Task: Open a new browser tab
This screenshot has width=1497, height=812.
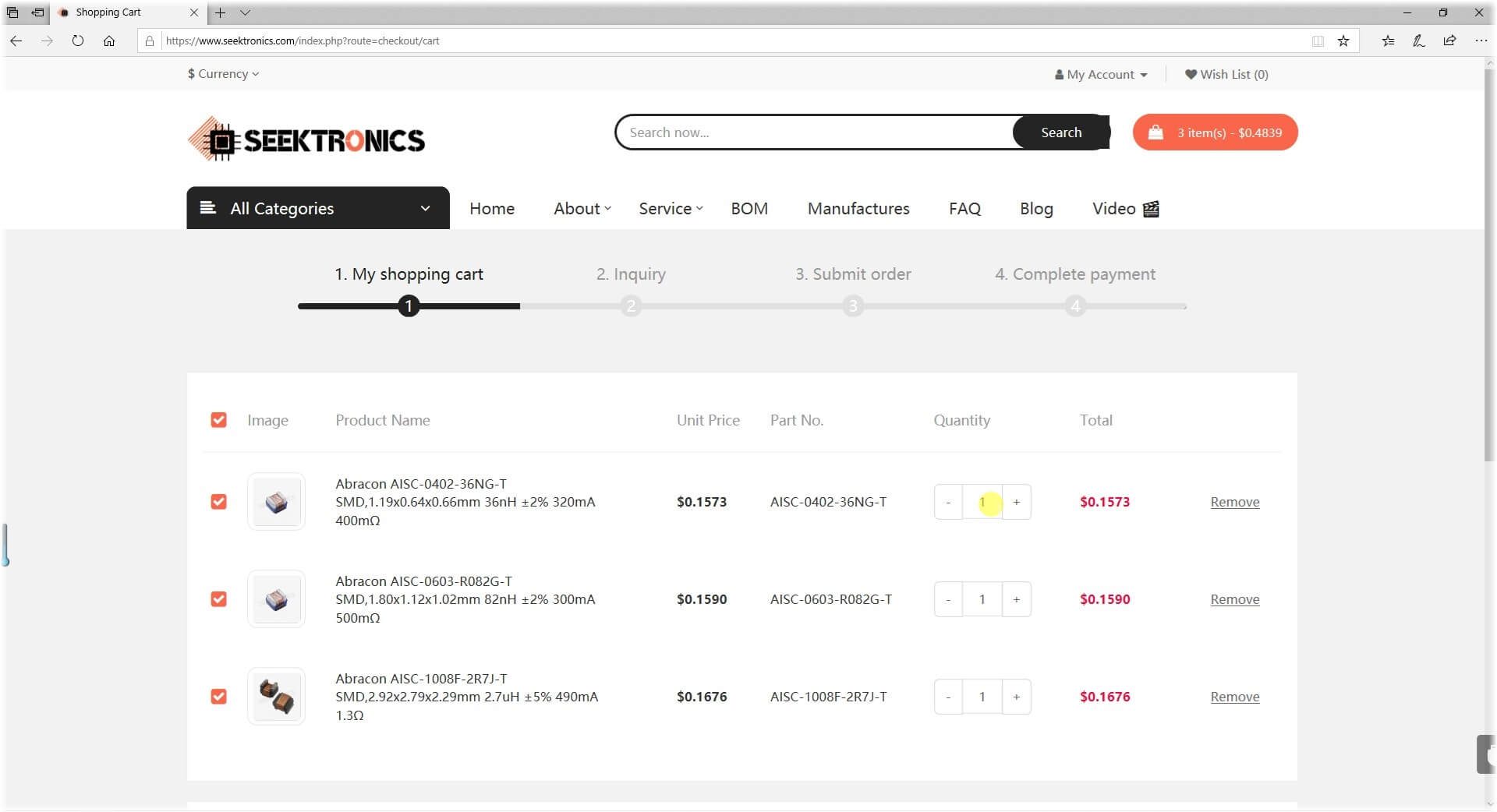Action: (221, 12)
